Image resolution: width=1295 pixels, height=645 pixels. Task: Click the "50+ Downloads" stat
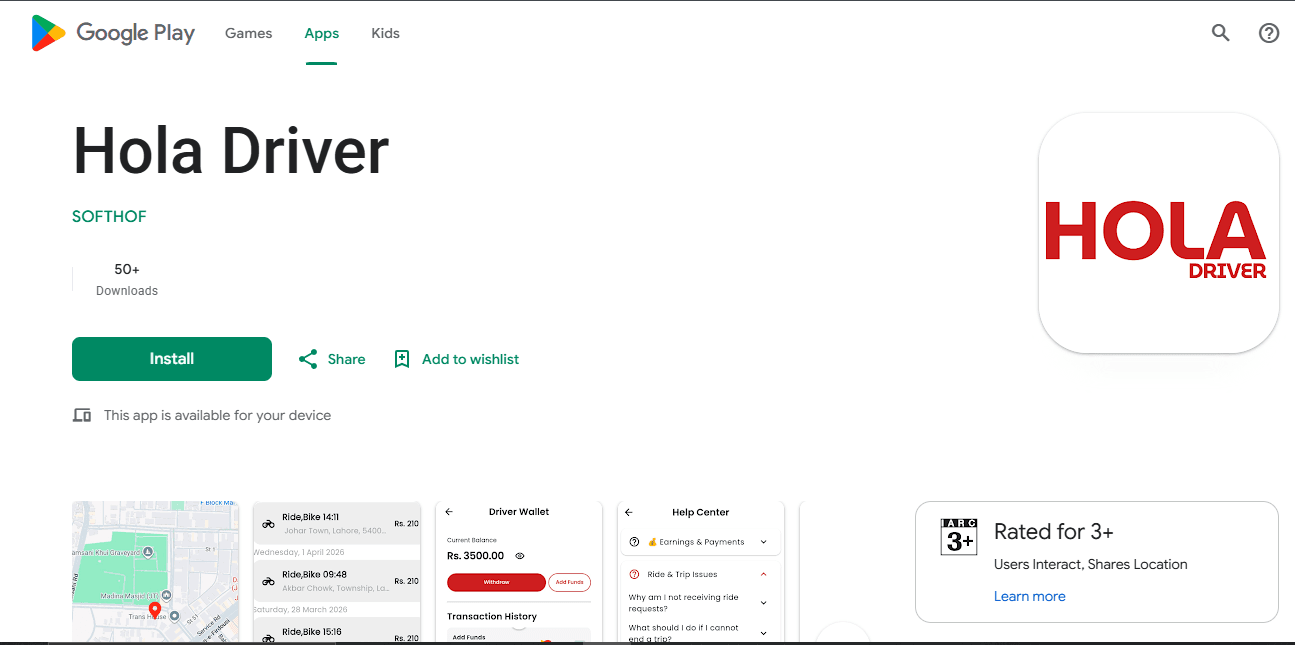127,279
